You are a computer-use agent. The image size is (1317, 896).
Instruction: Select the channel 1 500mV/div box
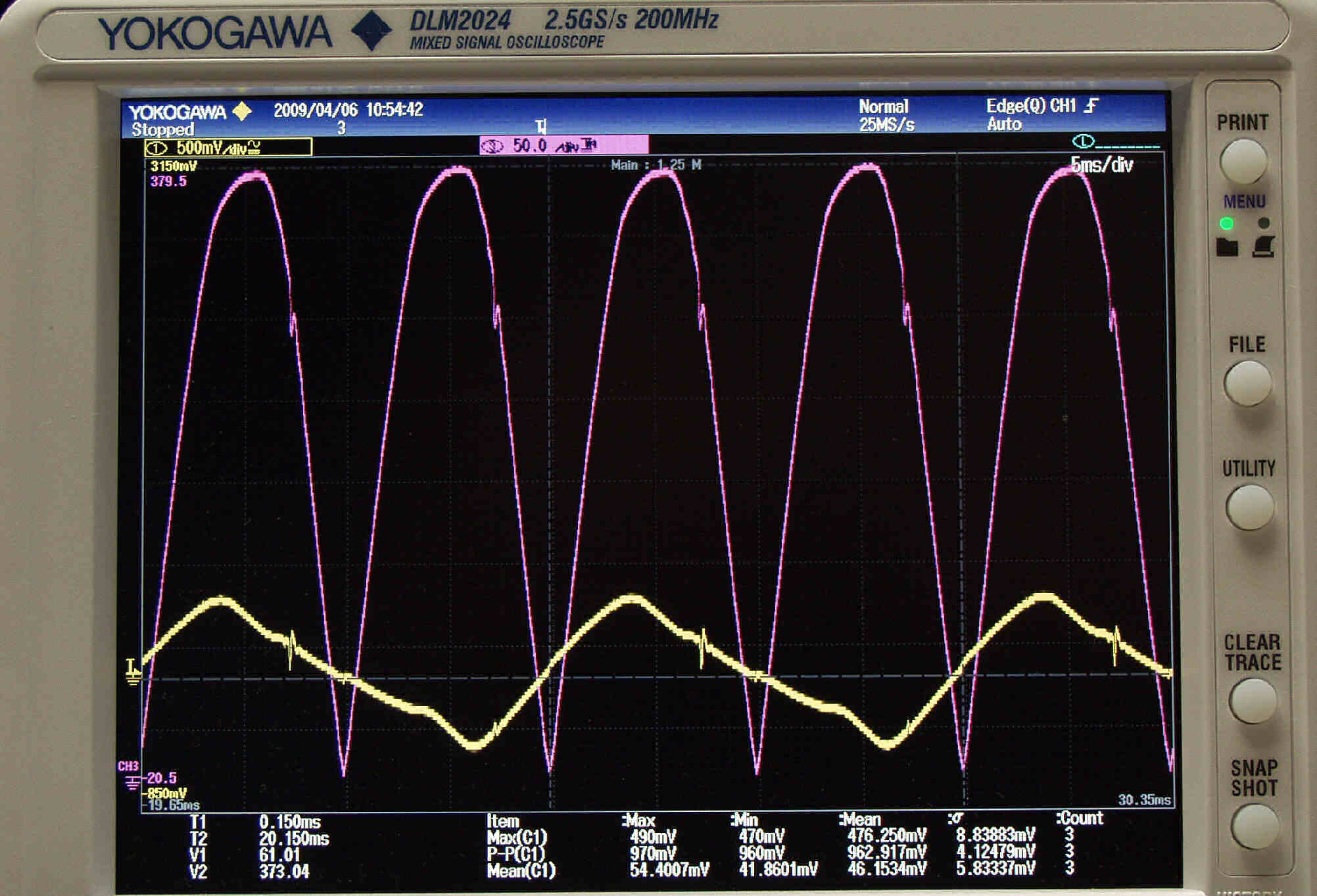(x=228, y=147)
